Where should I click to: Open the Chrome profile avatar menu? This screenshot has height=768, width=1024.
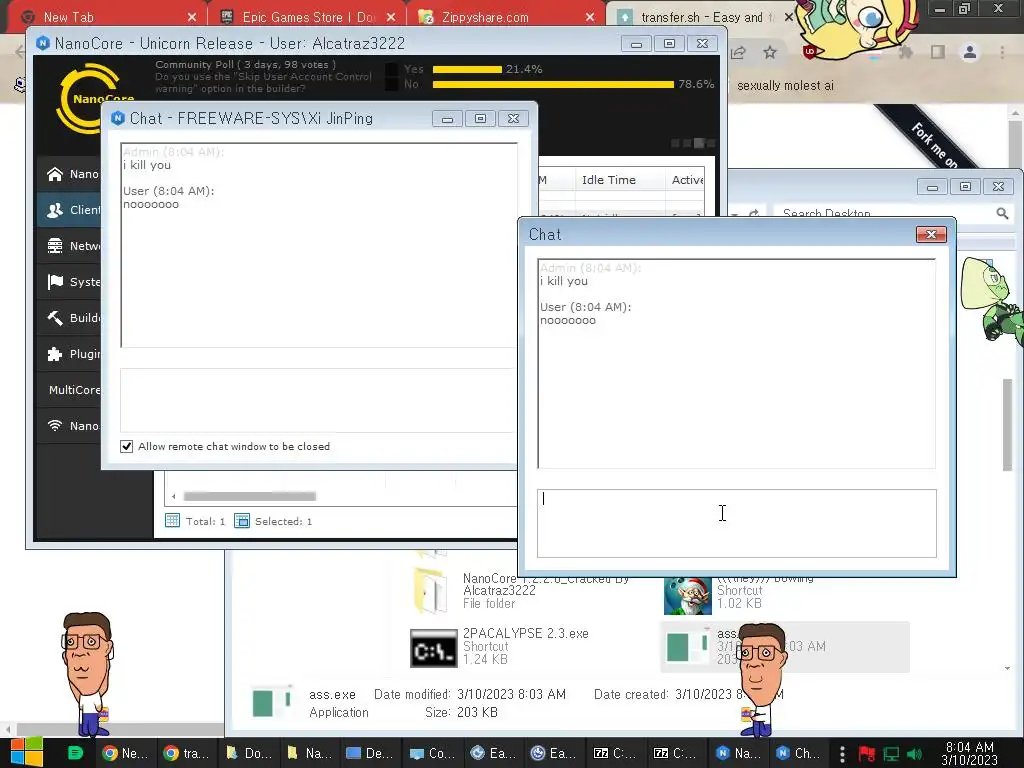pos(970,52)
